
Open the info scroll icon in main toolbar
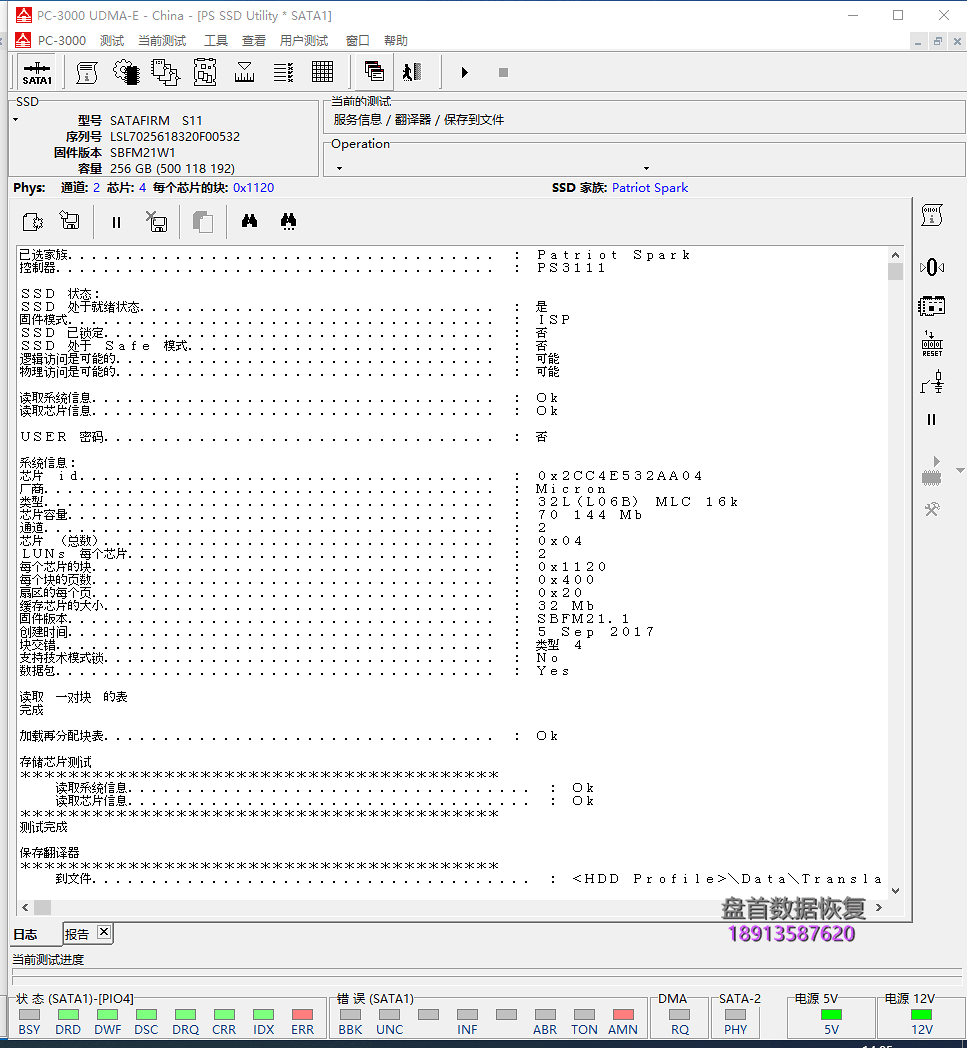86,72
